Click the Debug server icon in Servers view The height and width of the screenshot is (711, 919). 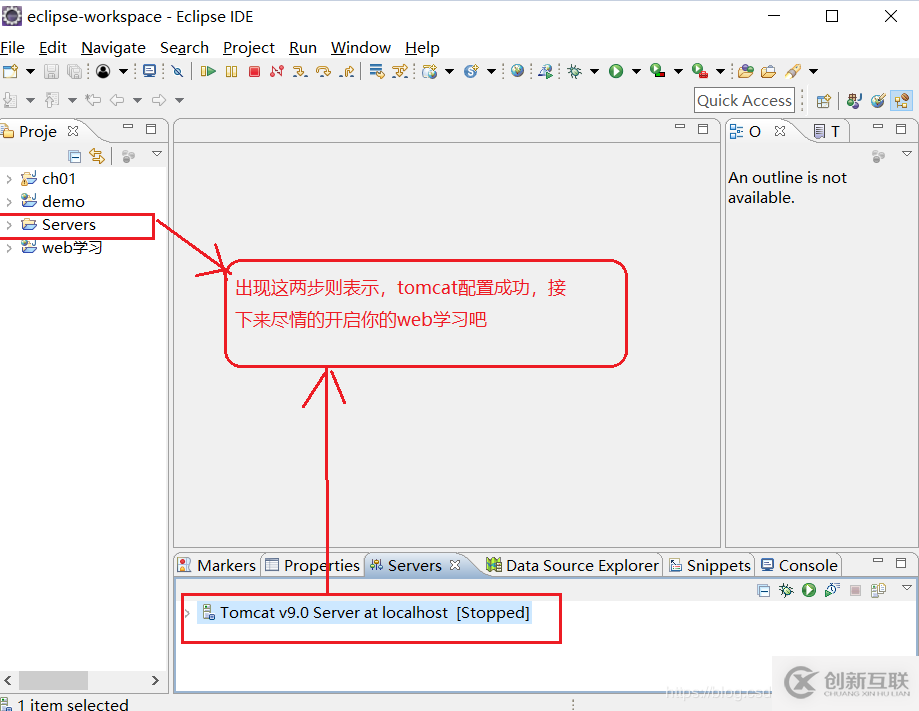786,590
